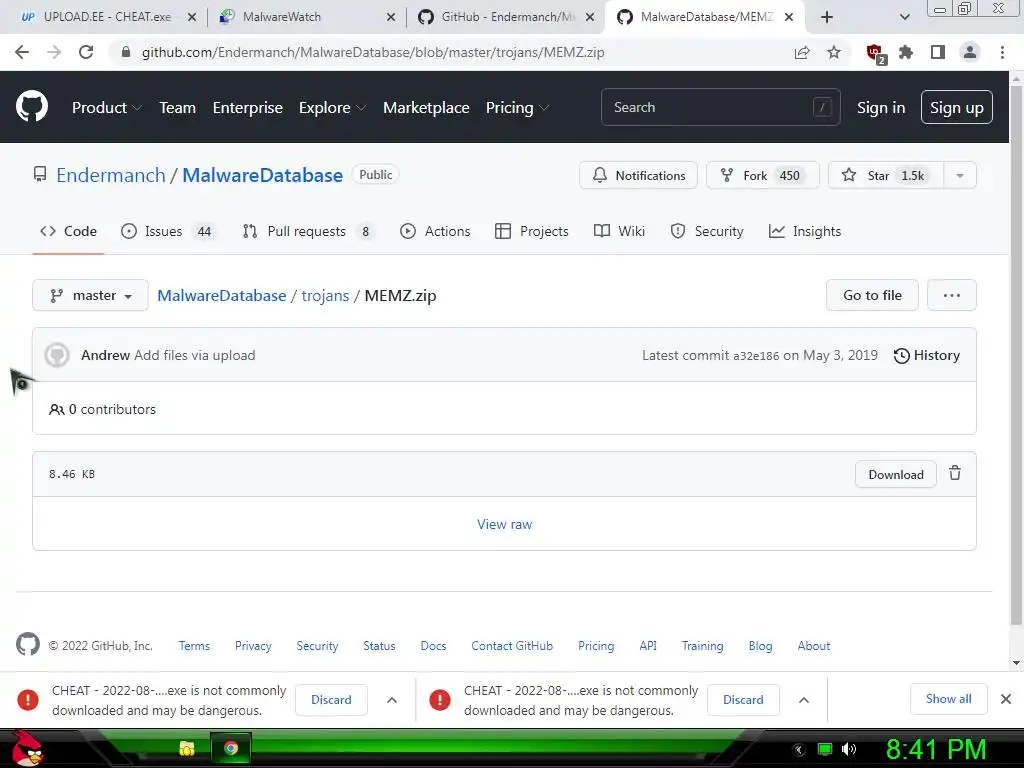Click Angry Birds start icon in taskbar
The width and height of the screenshot is (1024, 768).
click(26, 748)
